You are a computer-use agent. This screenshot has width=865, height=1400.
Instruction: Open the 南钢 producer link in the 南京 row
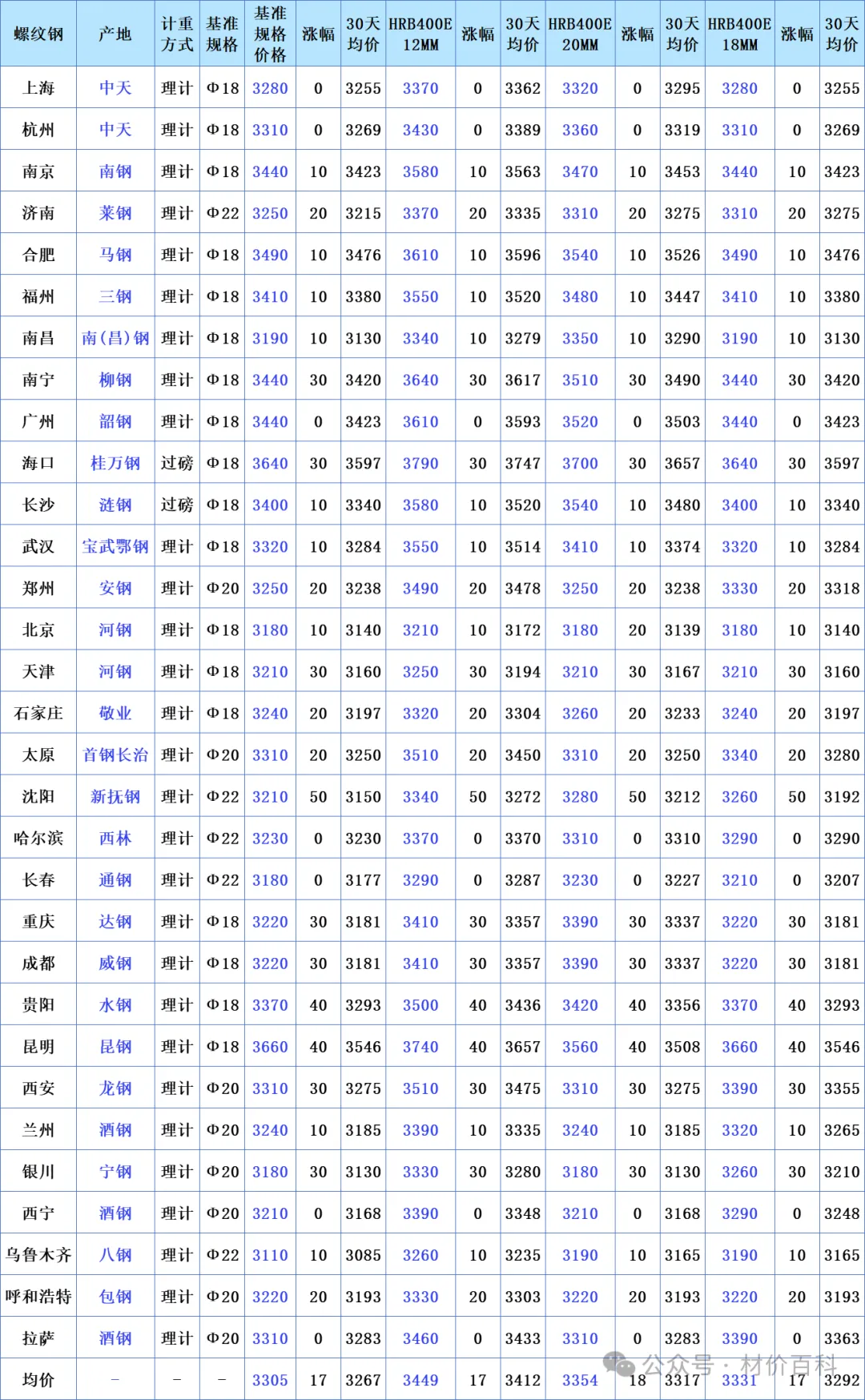click(x=115, y=171)
